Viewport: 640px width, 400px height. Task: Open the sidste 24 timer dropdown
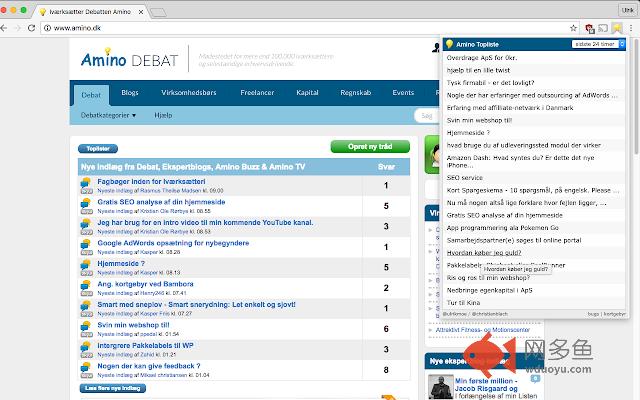[598, 44]
